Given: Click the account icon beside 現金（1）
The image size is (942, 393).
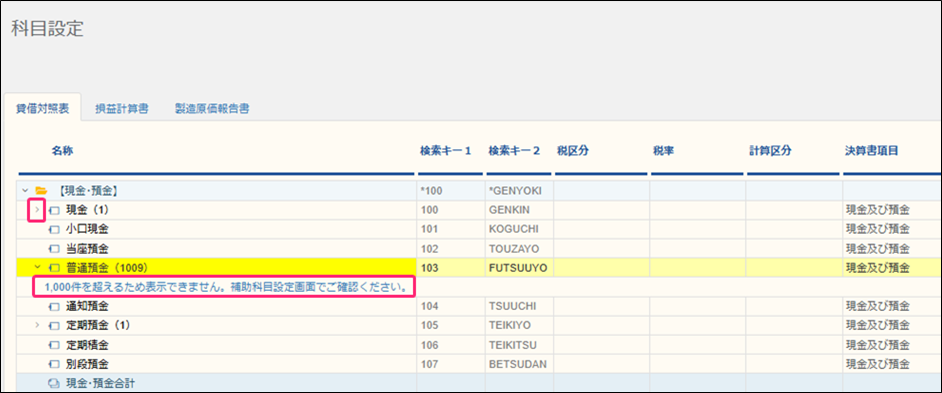Looking at the screenshot, I should pos(54,210).
